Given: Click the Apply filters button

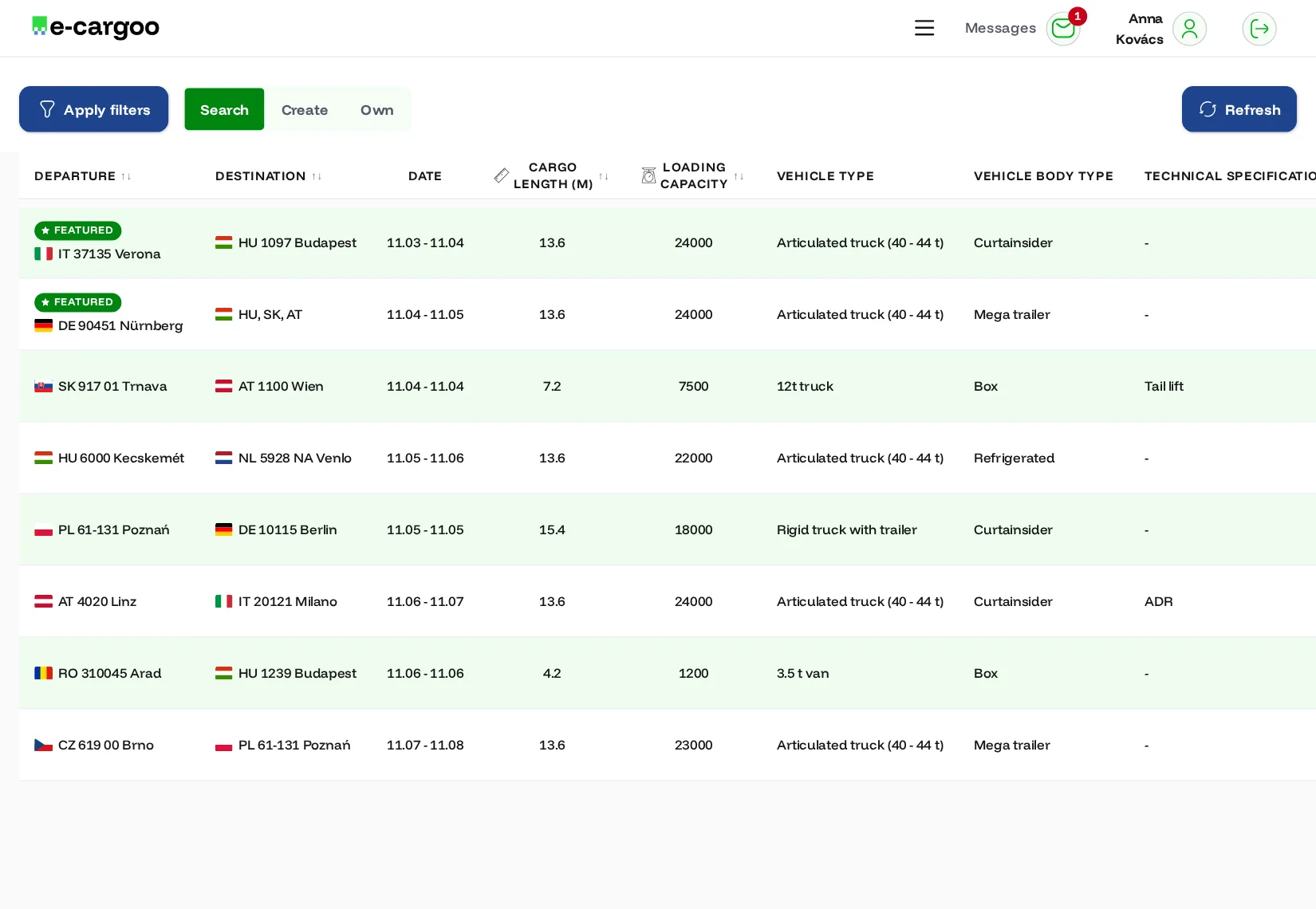Looking at the screenshot, I should pos(94,109).
